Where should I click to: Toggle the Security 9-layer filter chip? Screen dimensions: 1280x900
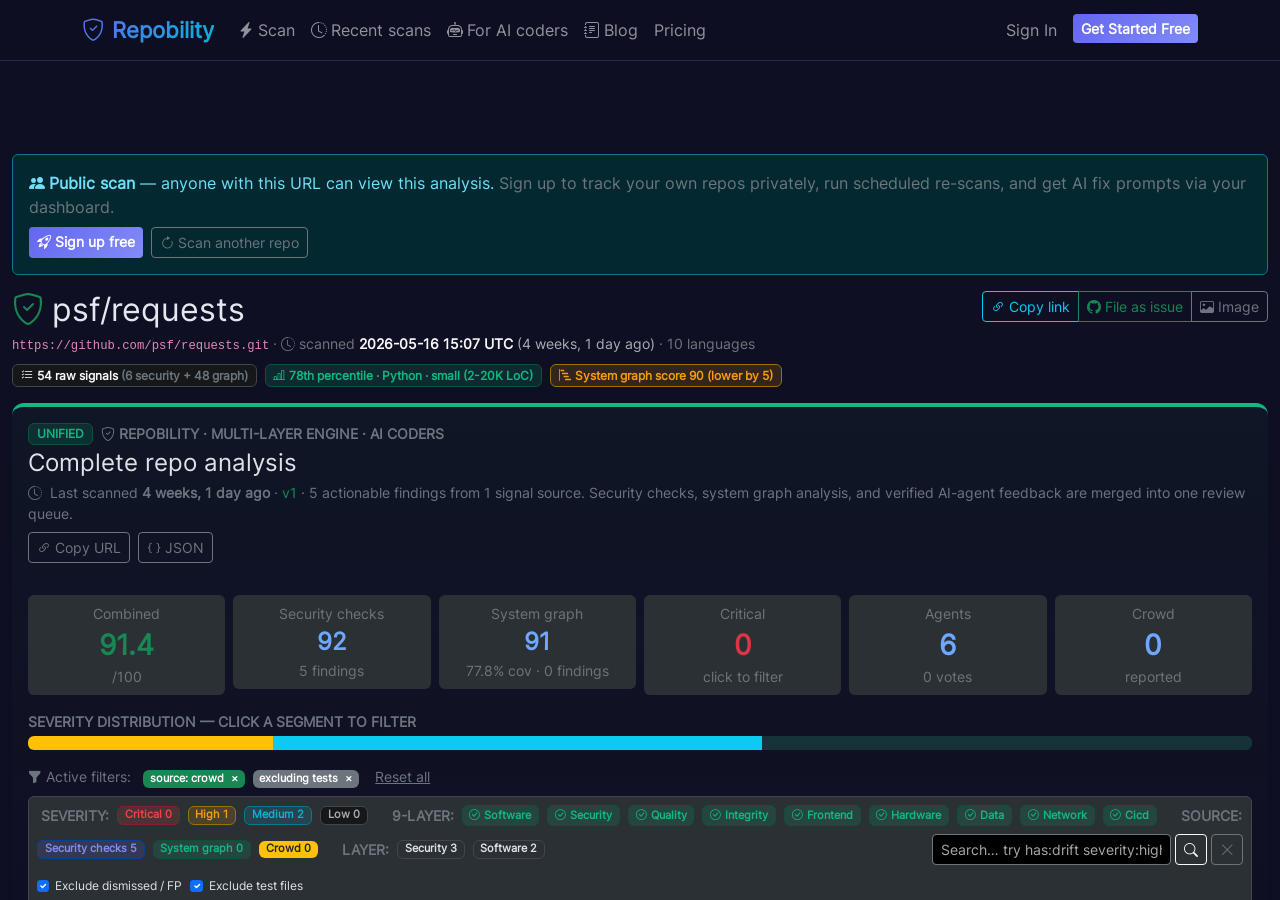(583, 815)
